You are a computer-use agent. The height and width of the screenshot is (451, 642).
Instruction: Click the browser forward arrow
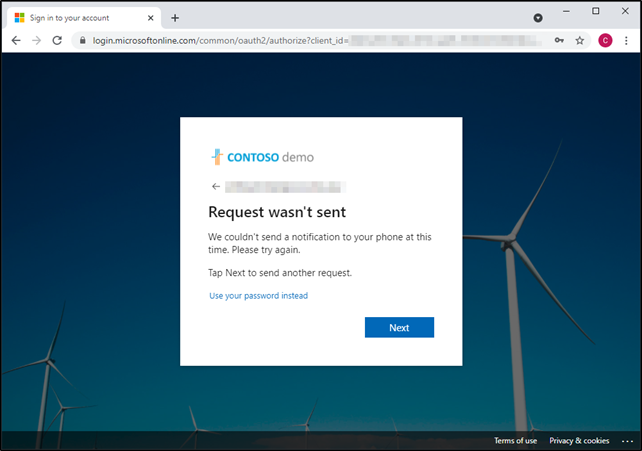click(x=37, y=40)
